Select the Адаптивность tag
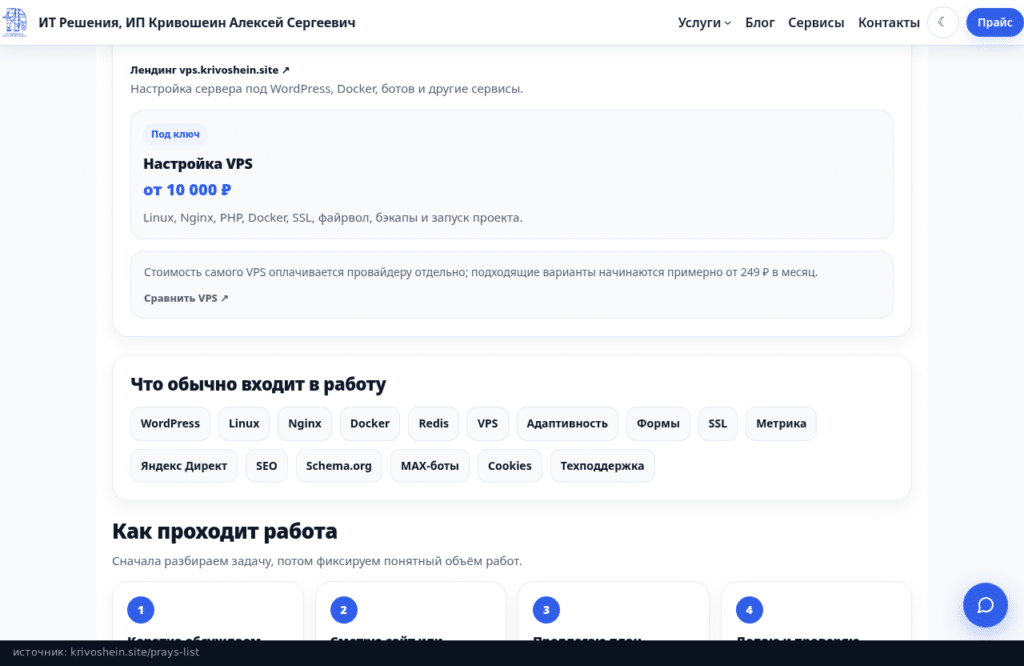1024x666 pixels. pyautogui.click(x=567, y=423)
